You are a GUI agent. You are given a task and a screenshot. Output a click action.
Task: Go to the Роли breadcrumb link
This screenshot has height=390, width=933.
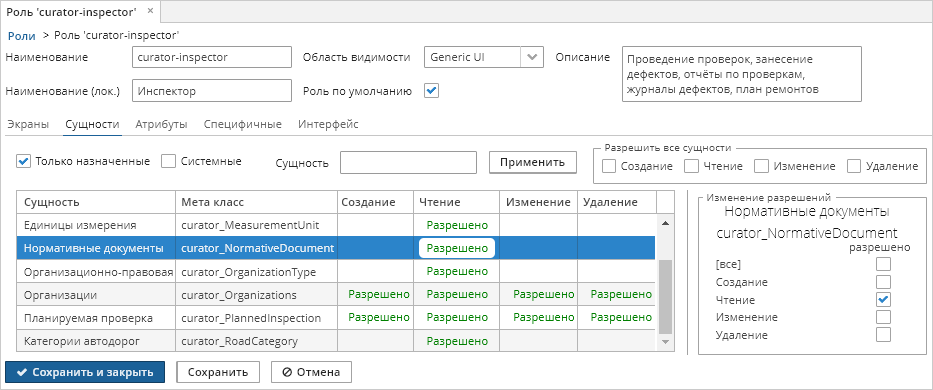21,36
